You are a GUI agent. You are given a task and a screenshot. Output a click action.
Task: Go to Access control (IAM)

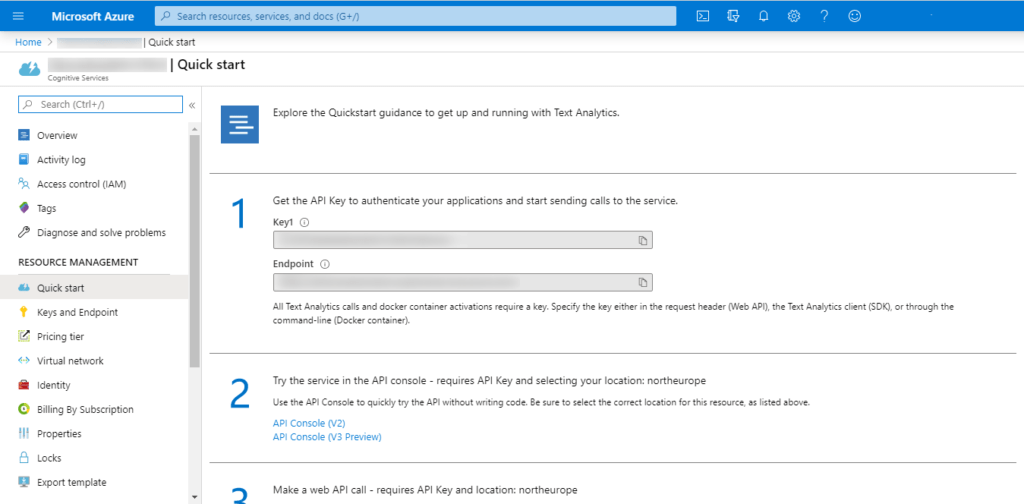point(81,184)
